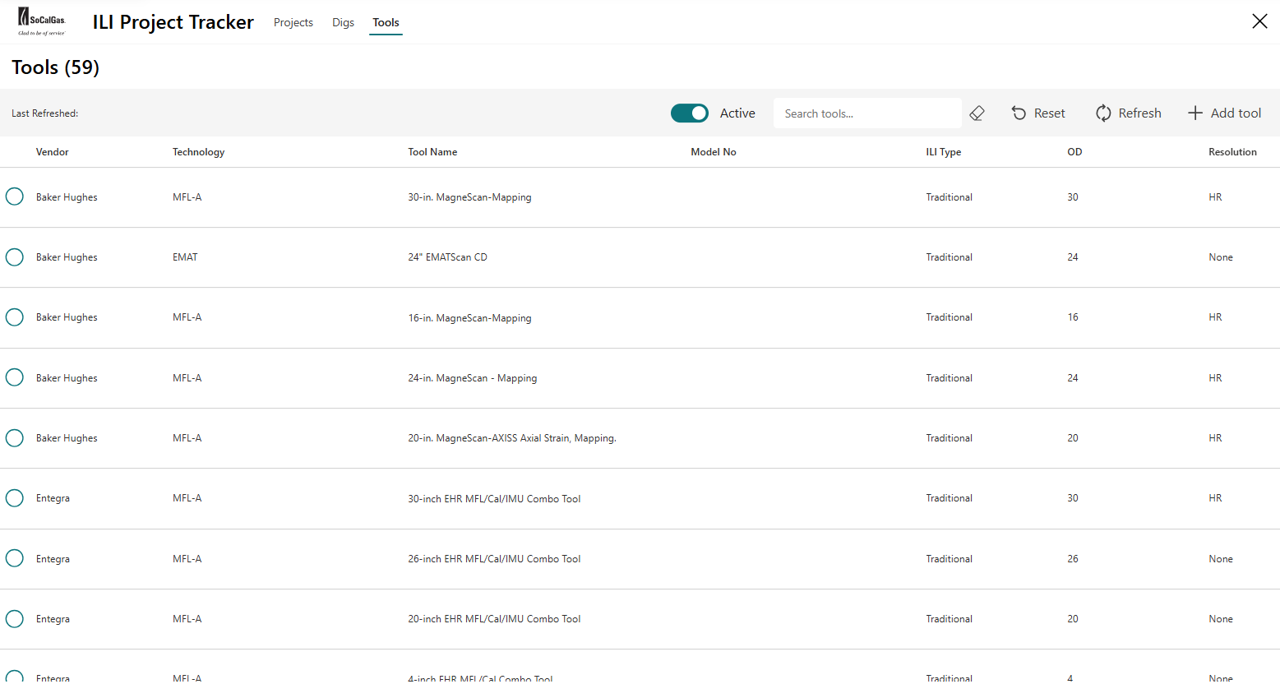Click 20-inch EHR MFL/Cal/IMU Combo Tool
Screen dimensions: 1280x684
[x=494, y=619]
